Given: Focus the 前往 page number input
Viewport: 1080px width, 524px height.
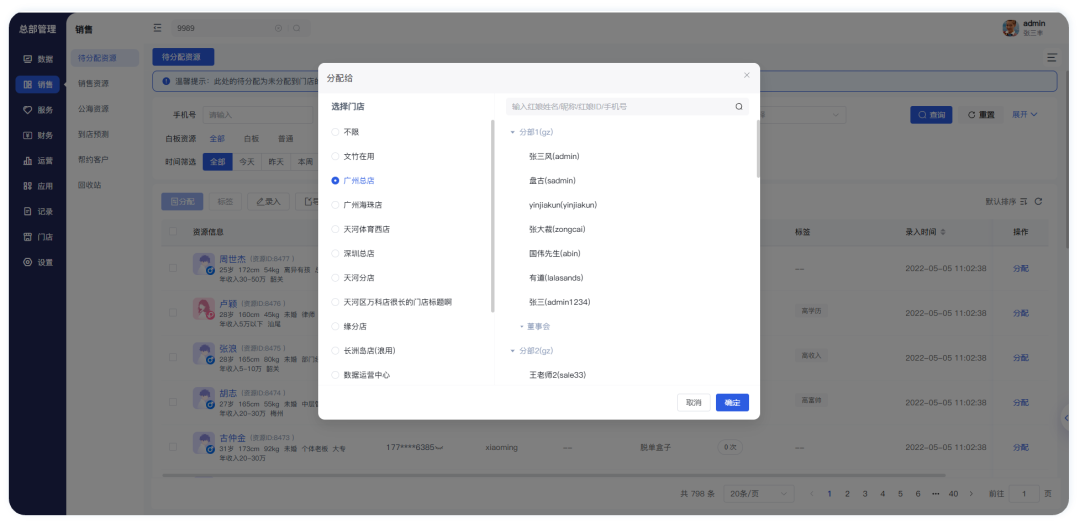Looking at the screenshot, I should [1024, 494].
